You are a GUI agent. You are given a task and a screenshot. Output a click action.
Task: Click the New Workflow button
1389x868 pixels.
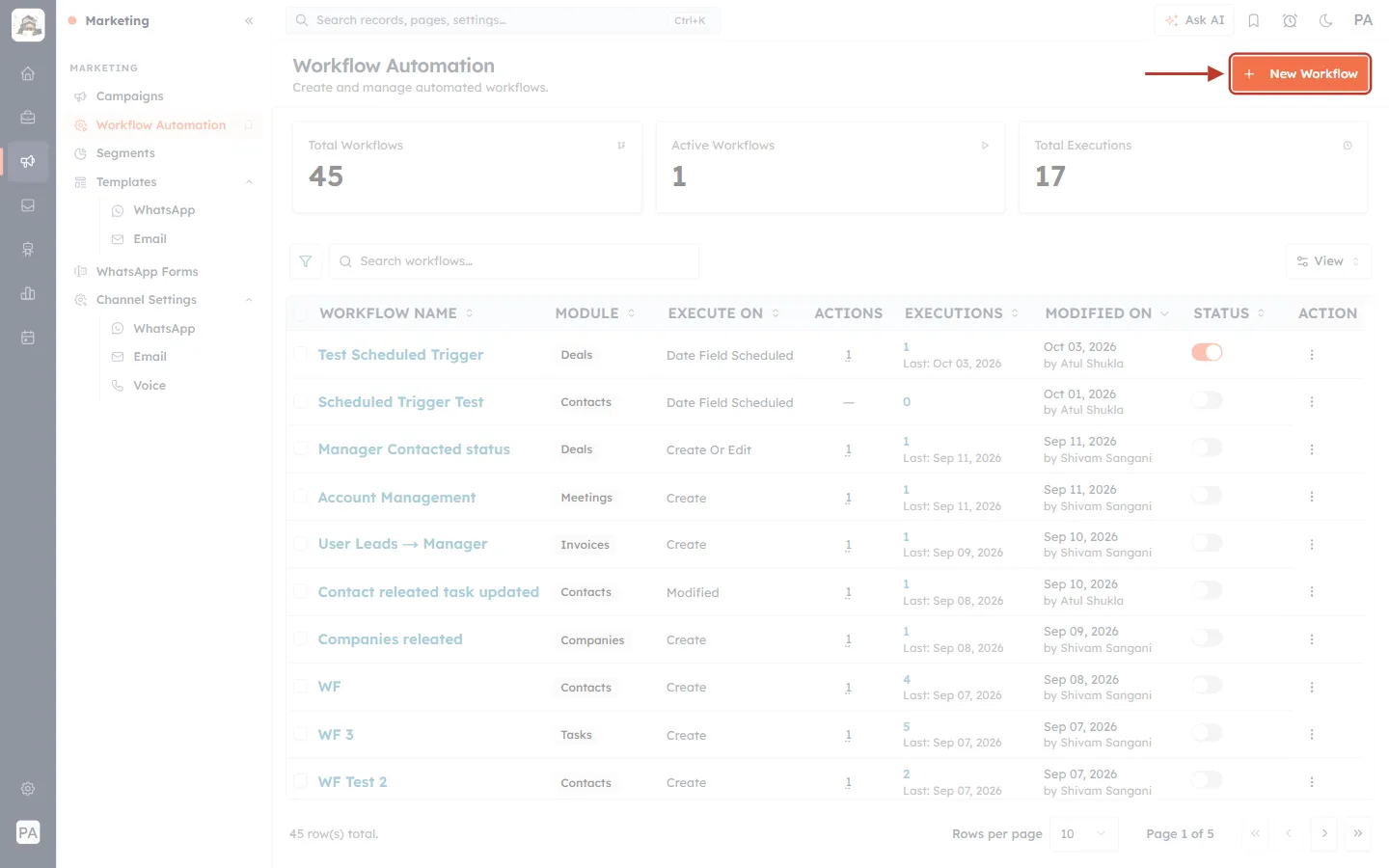click(1300, 74)
